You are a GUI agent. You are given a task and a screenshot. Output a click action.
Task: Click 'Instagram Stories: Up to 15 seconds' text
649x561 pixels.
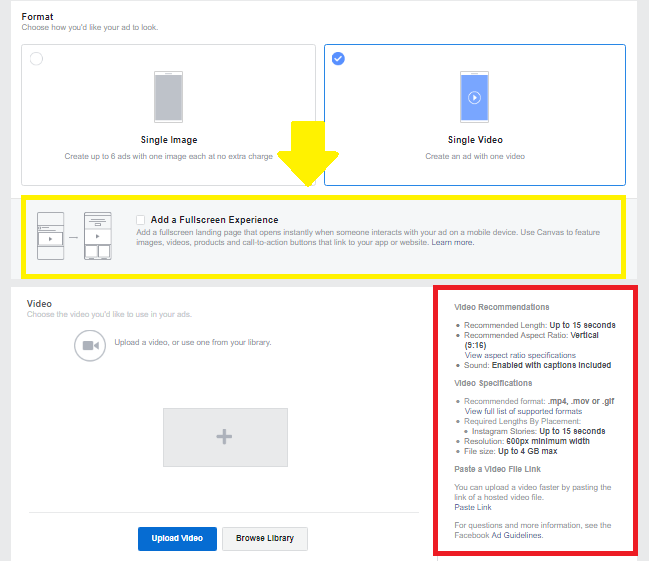click(538, 431)
